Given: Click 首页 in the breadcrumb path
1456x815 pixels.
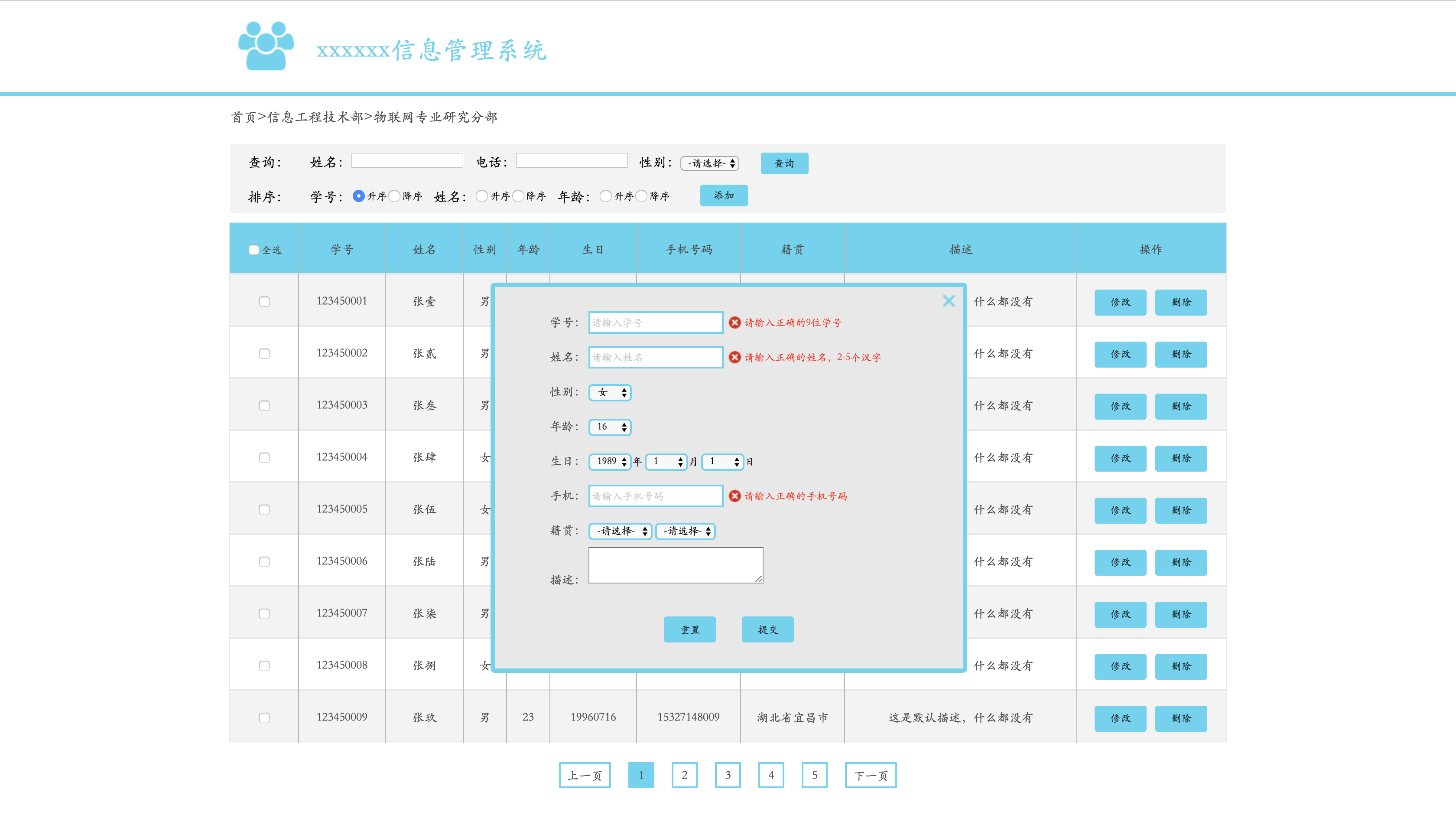Looking at the screenshot, I should (x=244, y=117).
